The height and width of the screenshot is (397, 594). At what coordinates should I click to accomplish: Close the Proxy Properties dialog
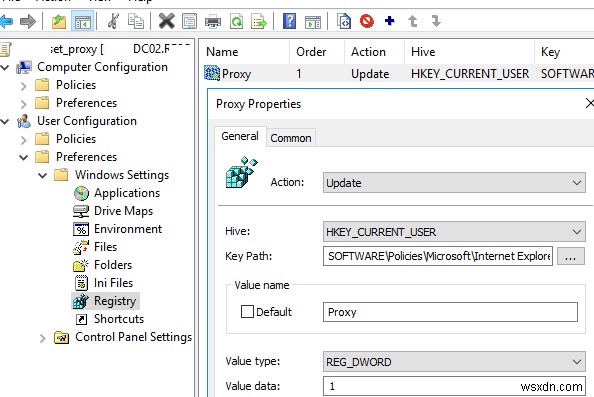[589, 103]
